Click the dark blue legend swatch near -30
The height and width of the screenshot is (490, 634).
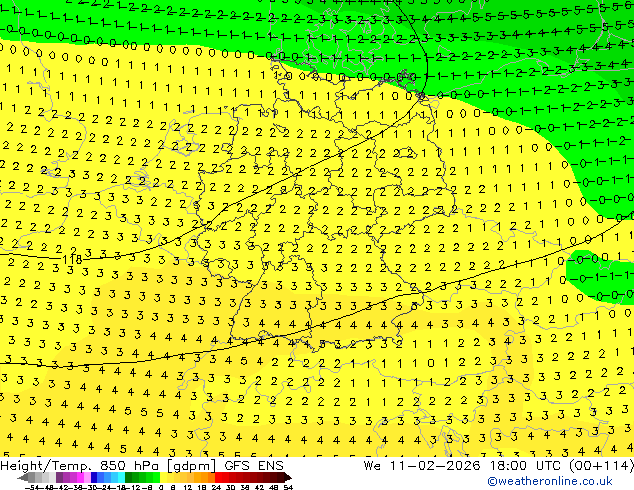coord(94,477)
